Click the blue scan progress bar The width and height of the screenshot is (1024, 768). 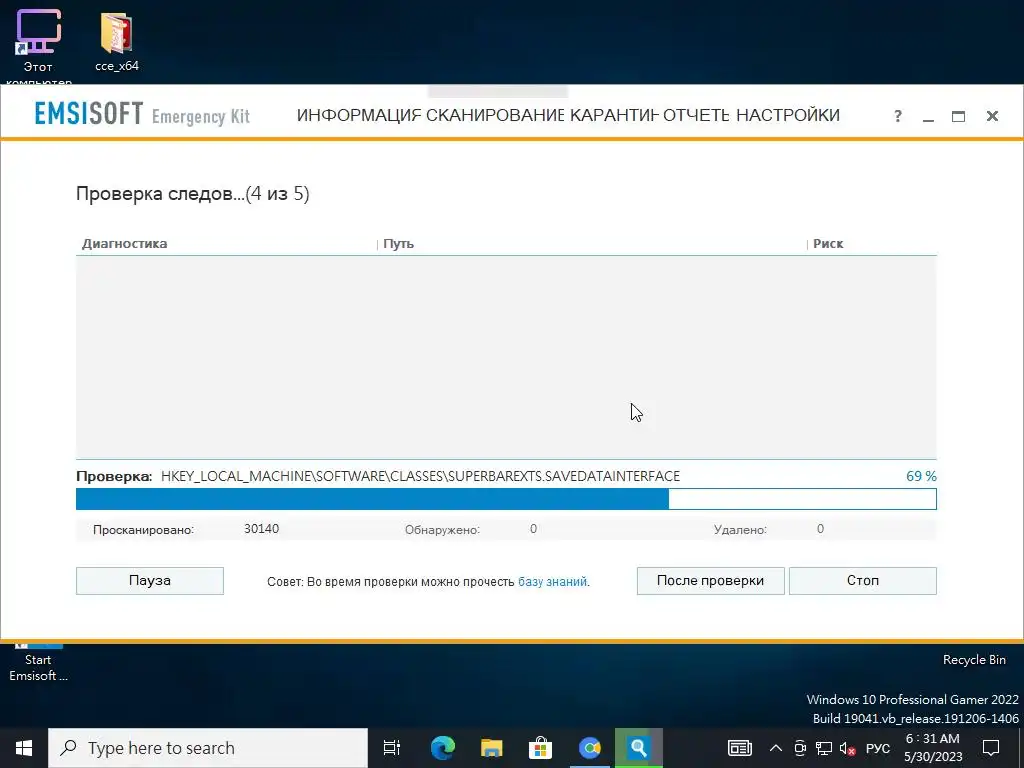[506, 499]
